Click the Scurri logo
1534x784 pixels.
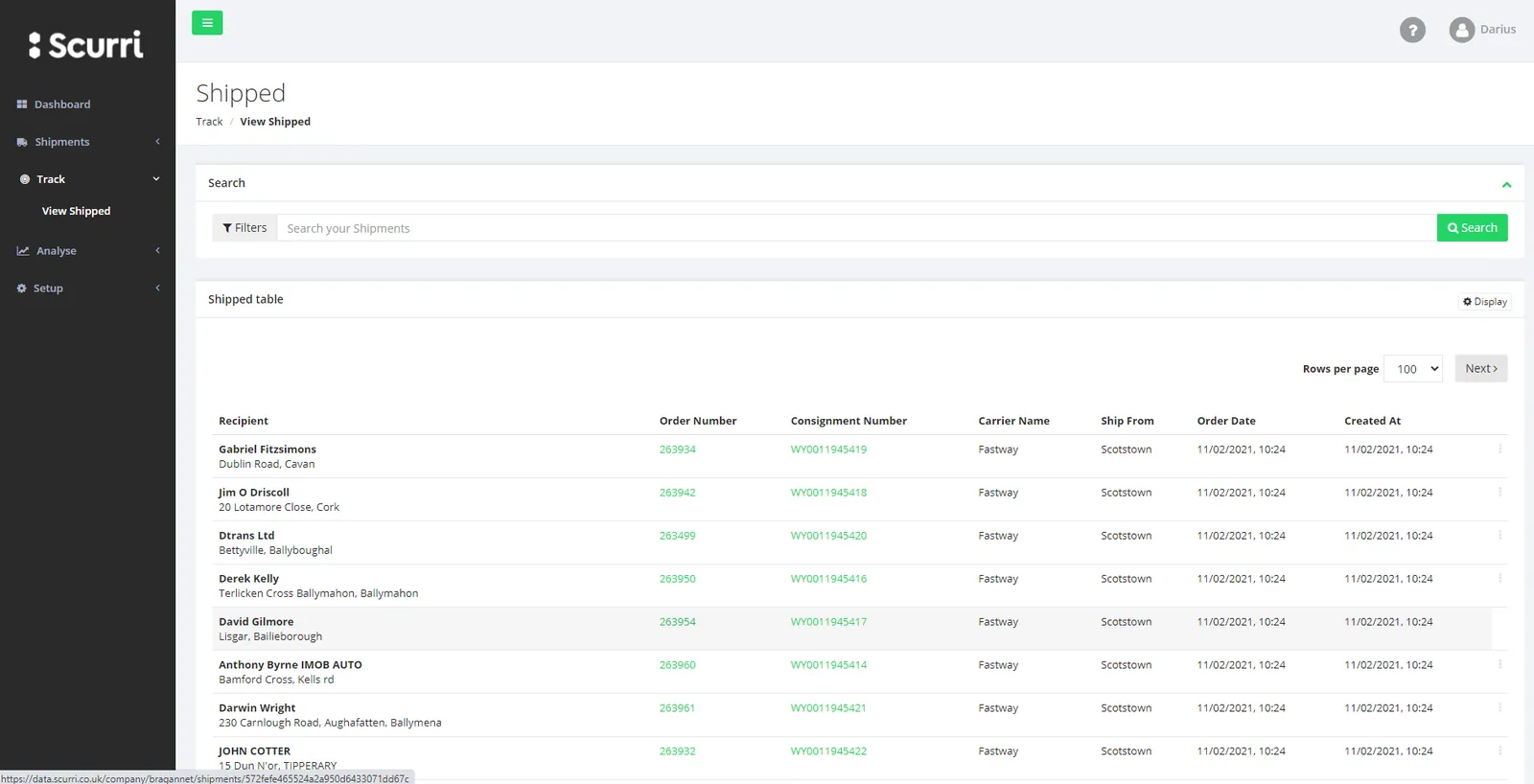click(86, 44)
